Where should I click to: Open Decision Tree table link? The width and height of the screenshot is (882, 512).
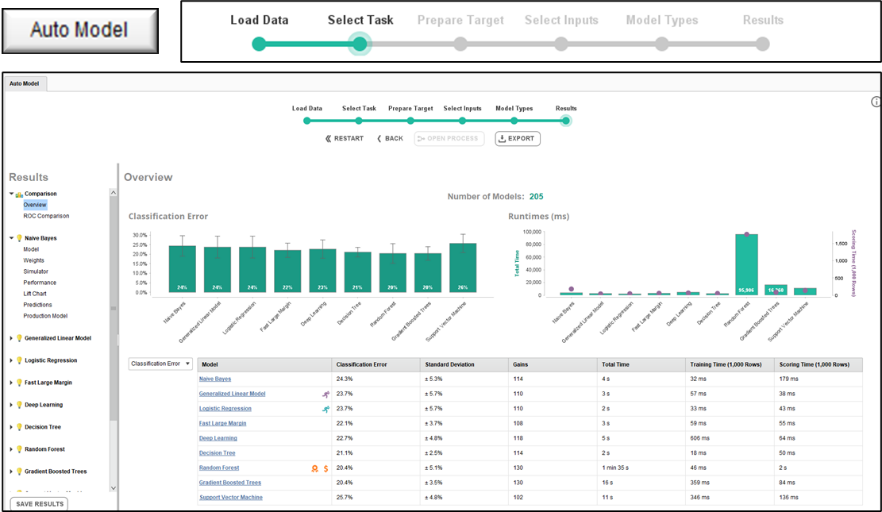click(x=217, y=453)
